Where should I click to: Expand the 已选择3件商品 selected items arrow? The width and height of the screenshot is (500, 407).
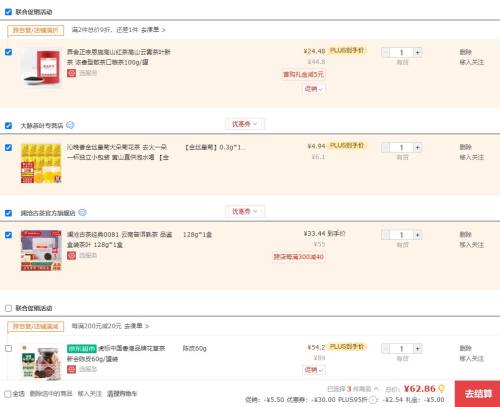[x=376, y=389]
